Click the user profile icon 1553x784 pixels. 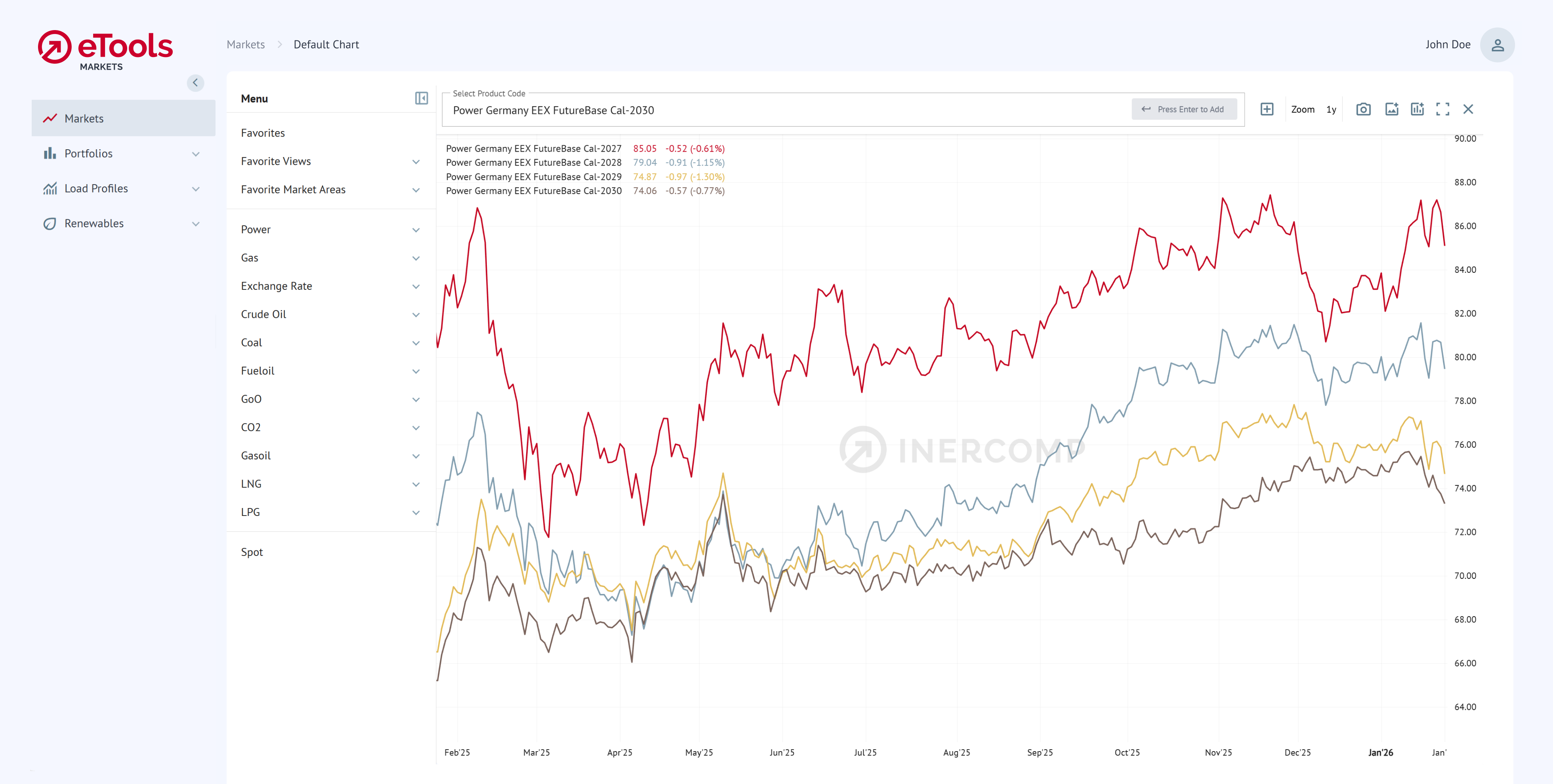click(1498, 44)
